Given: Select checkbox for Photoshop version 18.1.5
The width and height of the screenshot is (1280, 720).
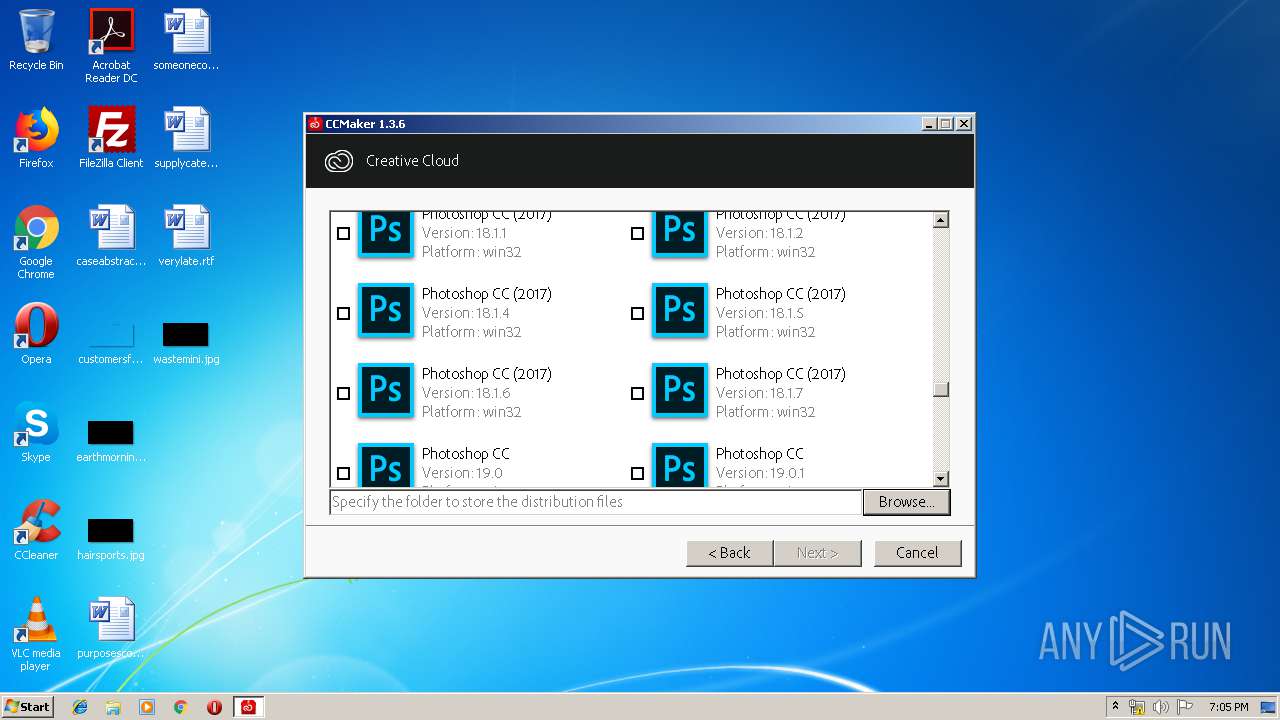Looking at the screenshot, I should click(x=638, y=313).
